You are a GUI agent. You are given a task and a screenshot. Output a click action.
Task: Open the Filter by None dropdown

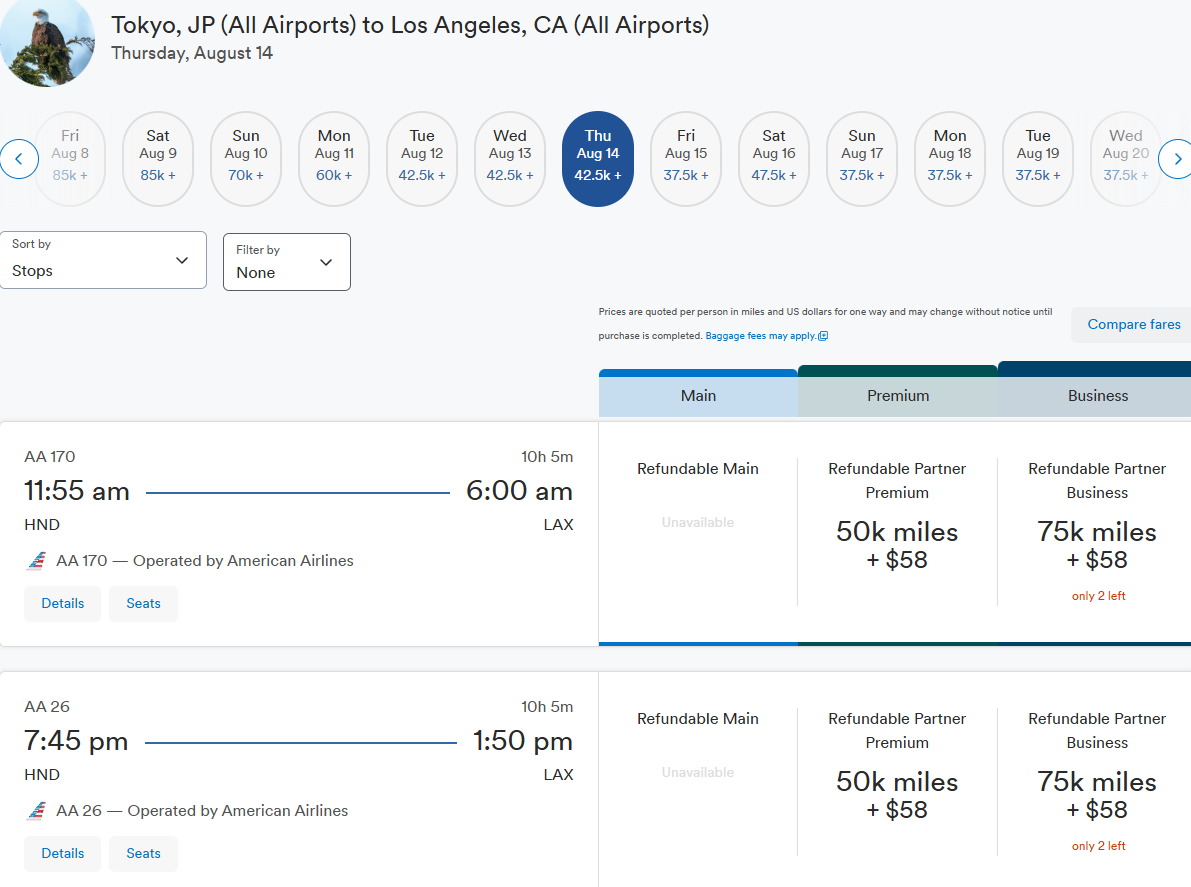tap(286, 262)
